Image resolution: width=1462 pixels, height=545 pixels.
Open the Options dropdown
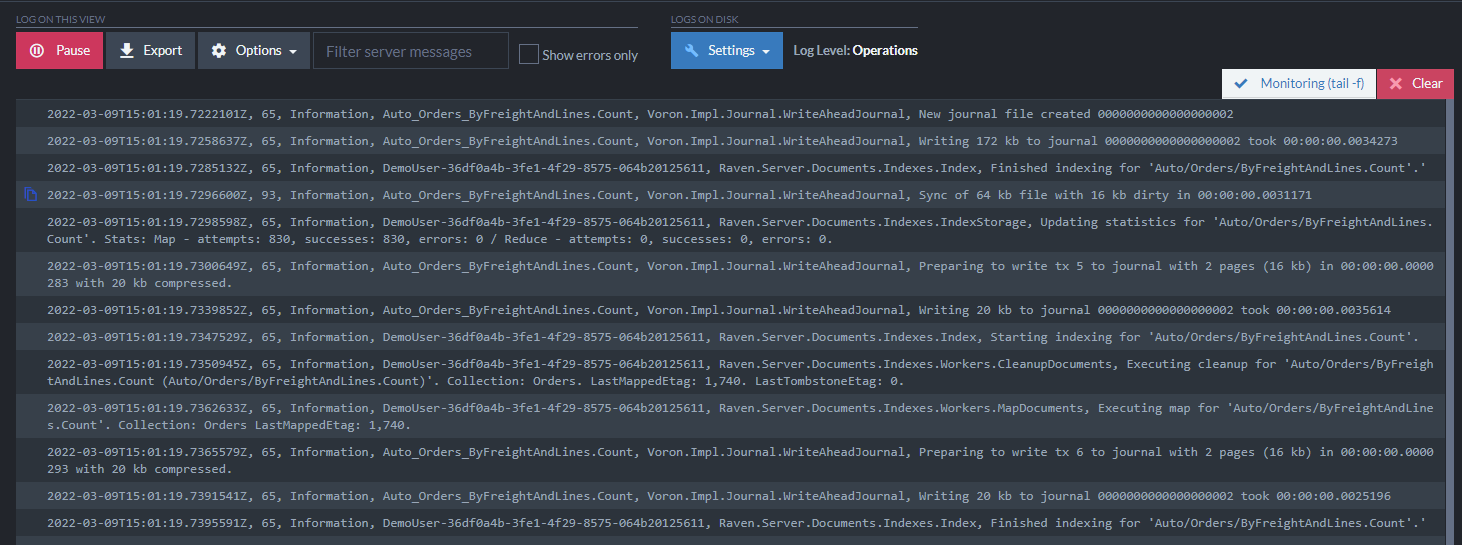[254, 50]
